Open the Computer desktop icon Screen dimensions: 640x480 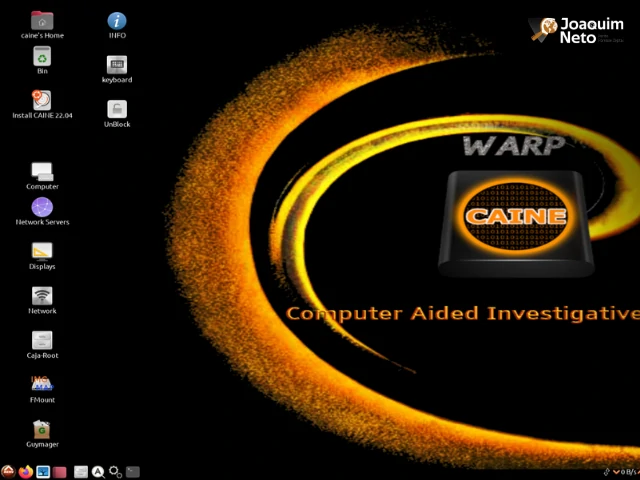coord(42,172)
